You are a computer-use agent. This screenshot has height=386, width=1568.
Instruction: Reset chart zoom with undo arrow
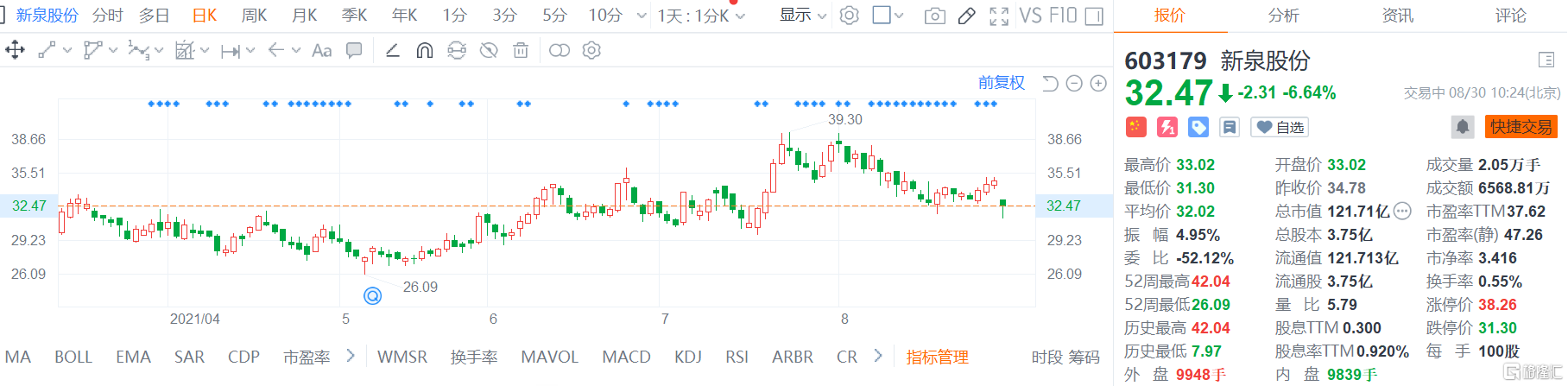(1050, 83)
